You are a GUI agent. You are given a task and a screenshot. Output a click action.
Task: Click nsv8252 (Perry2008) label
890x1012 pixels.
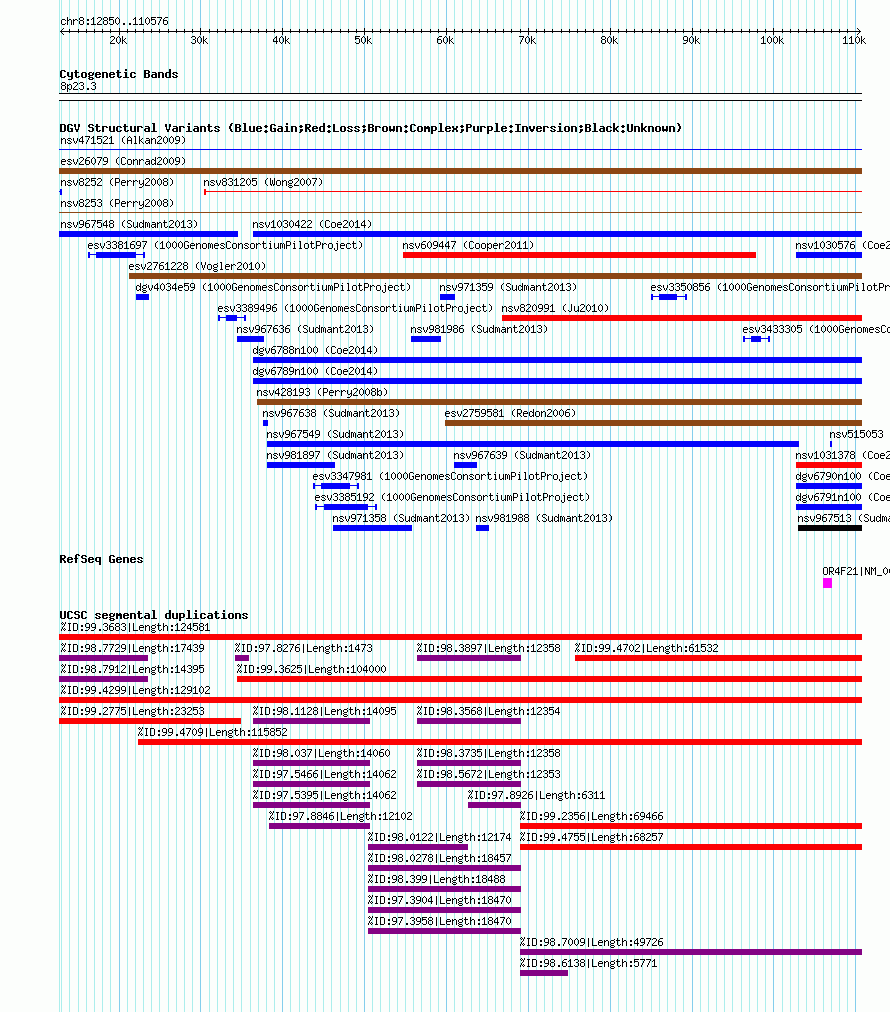[117, 182]
